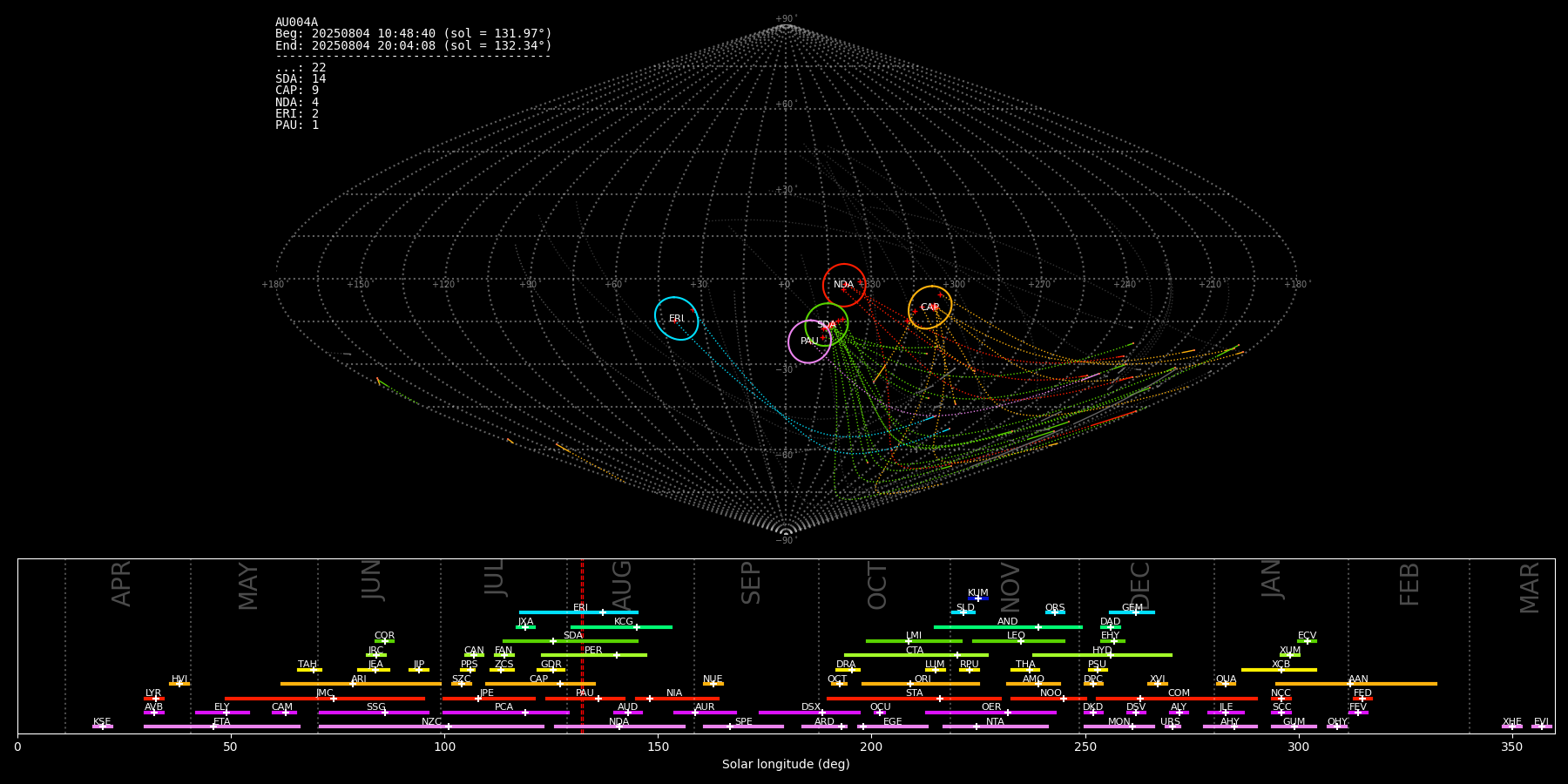Click the COM shower bar in the timeline

click(x=1177, y=699)
